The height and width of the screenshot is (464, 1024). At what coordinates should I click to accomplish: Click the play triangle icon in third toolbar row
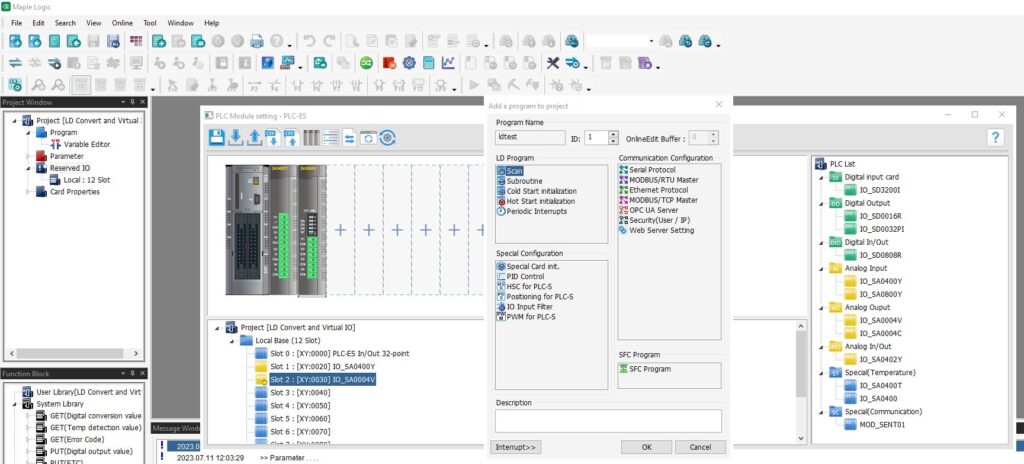[474, 84]
